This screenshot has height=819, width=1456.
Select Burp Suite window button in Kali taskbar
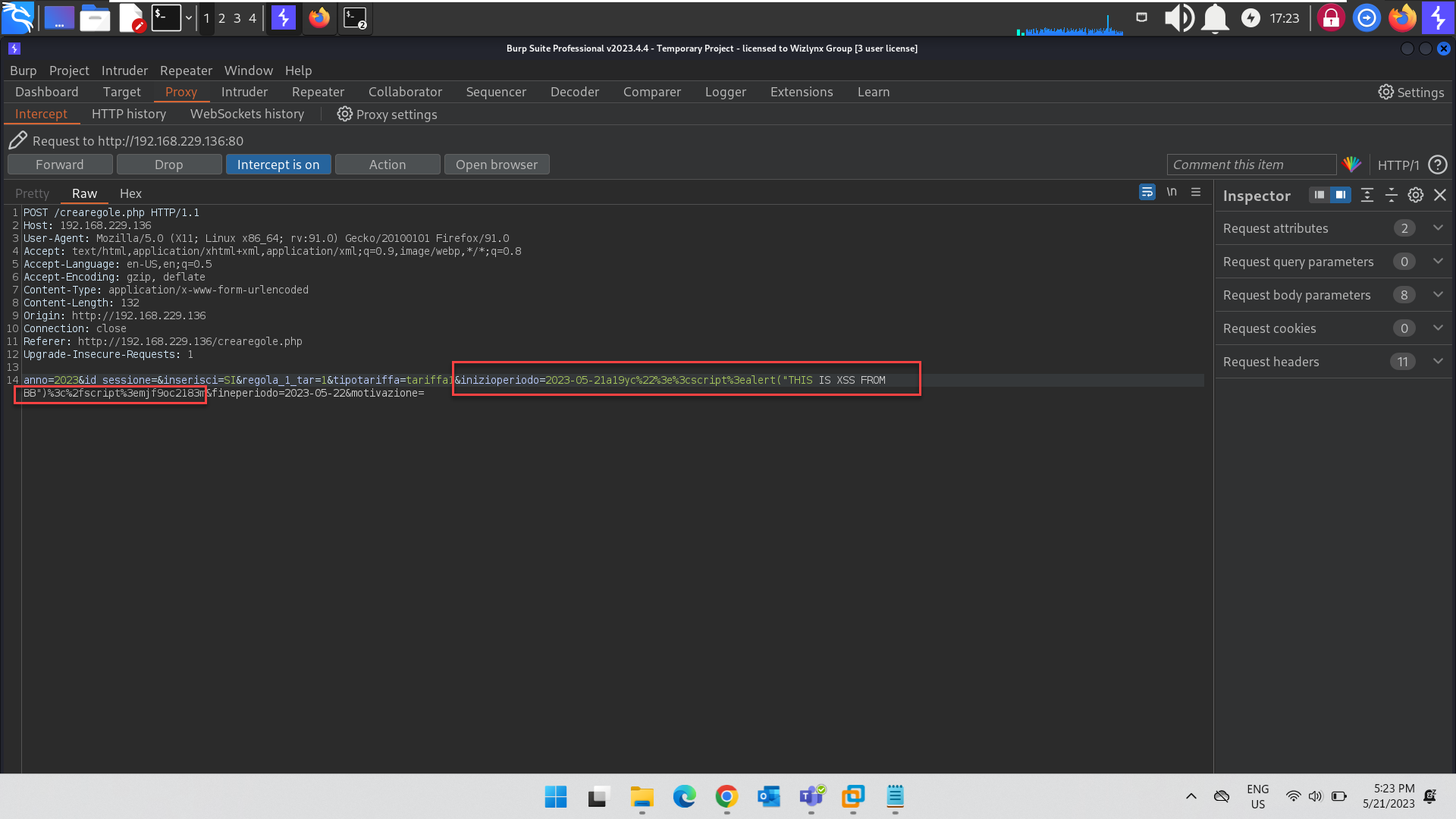[x=283, y=17]
